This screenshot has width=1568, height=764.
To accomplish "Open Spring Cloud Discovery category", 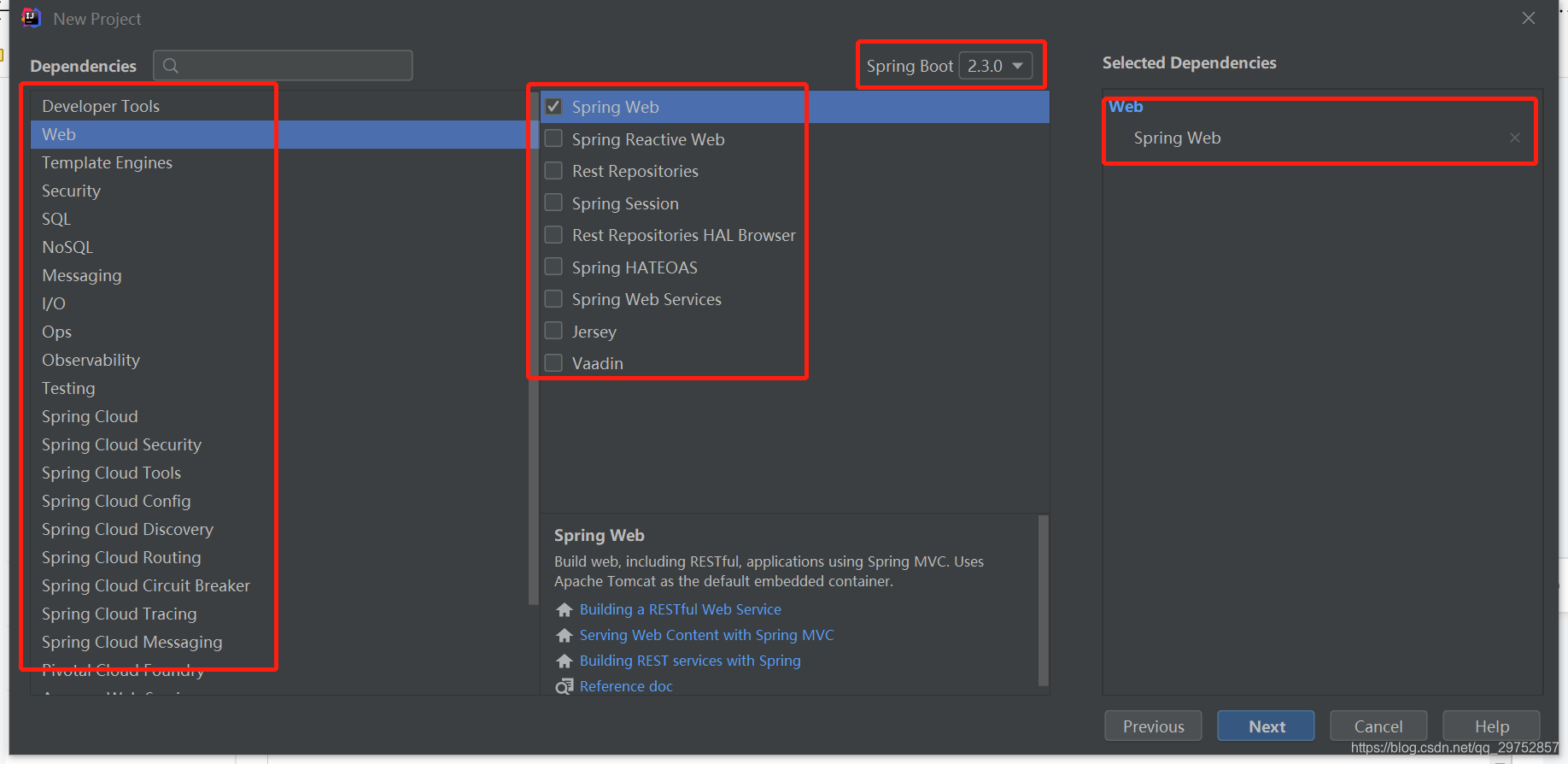I will click(278, 529).
